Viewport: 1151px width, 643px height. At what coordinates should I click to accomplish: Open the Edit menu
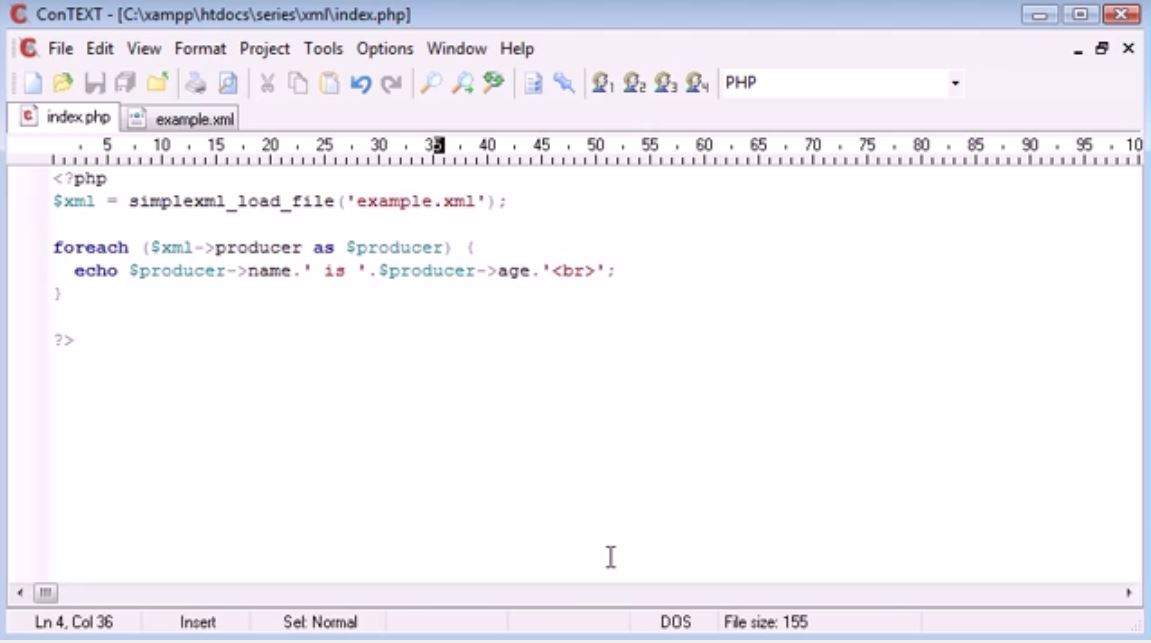[99, 48]
